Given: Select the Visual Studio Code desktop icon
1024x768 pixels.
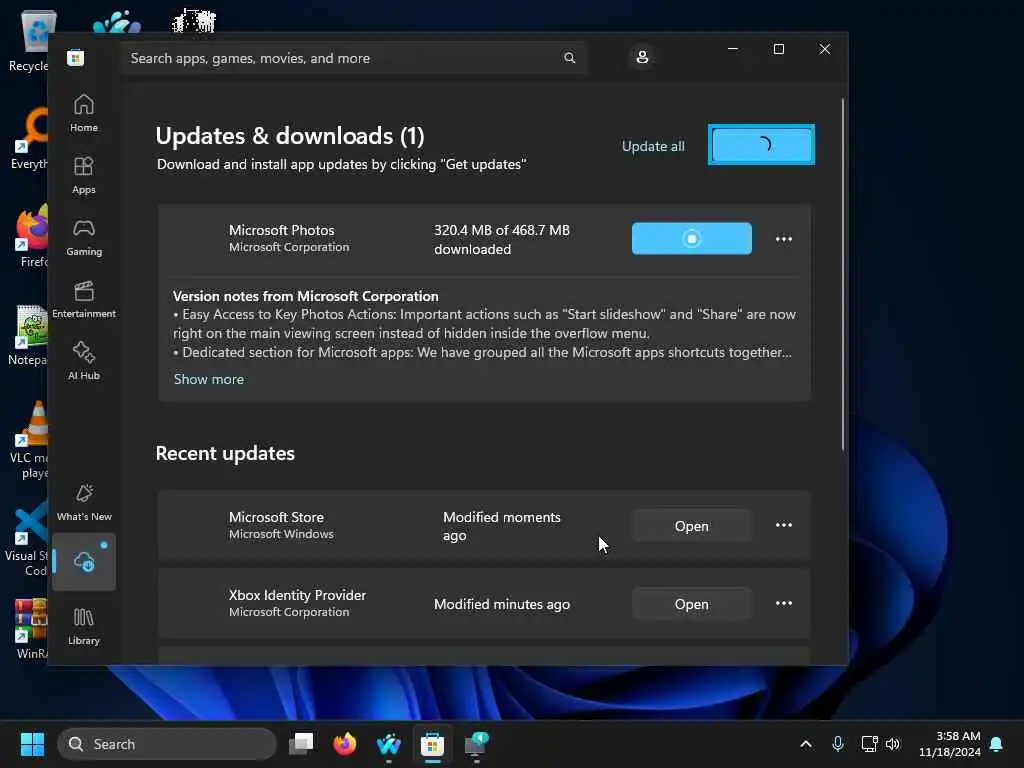Looking at the screenshot, I should pyautogui.click(x=26, y=538).
